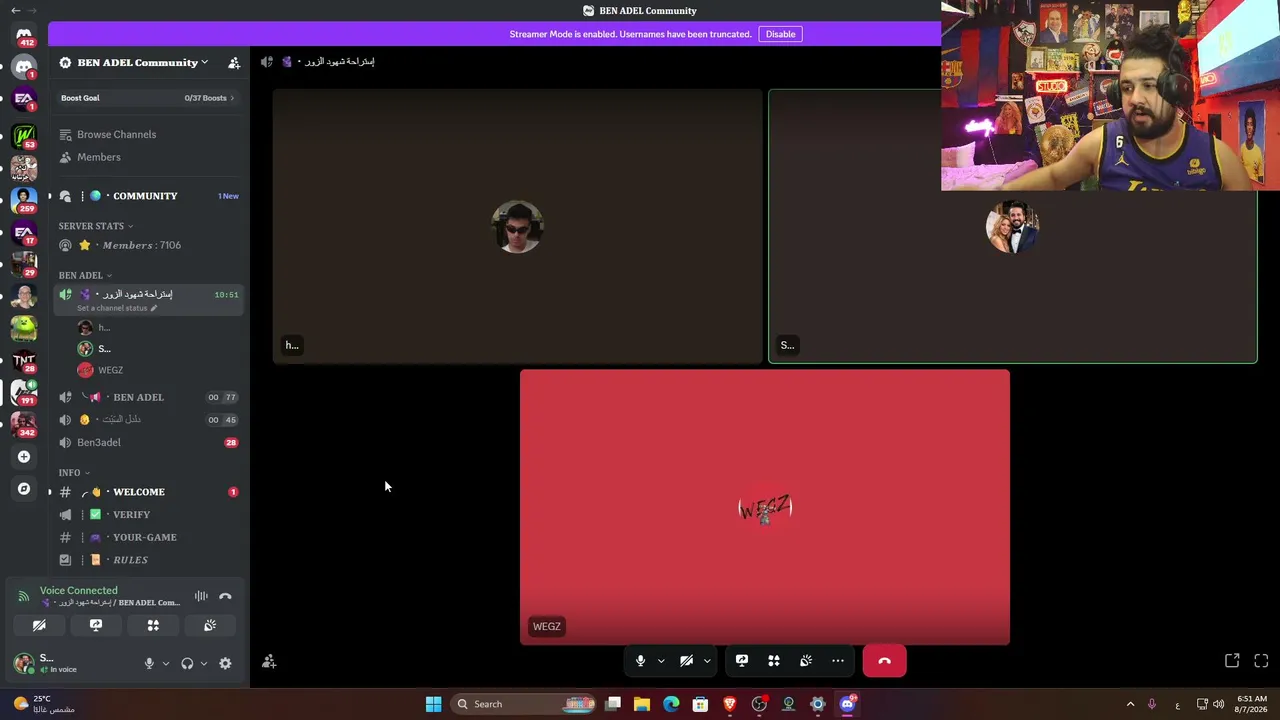This screenshot has height=720, width=1280.
Task: Open more options in the call control bar
Action: (x=838, y=661)
